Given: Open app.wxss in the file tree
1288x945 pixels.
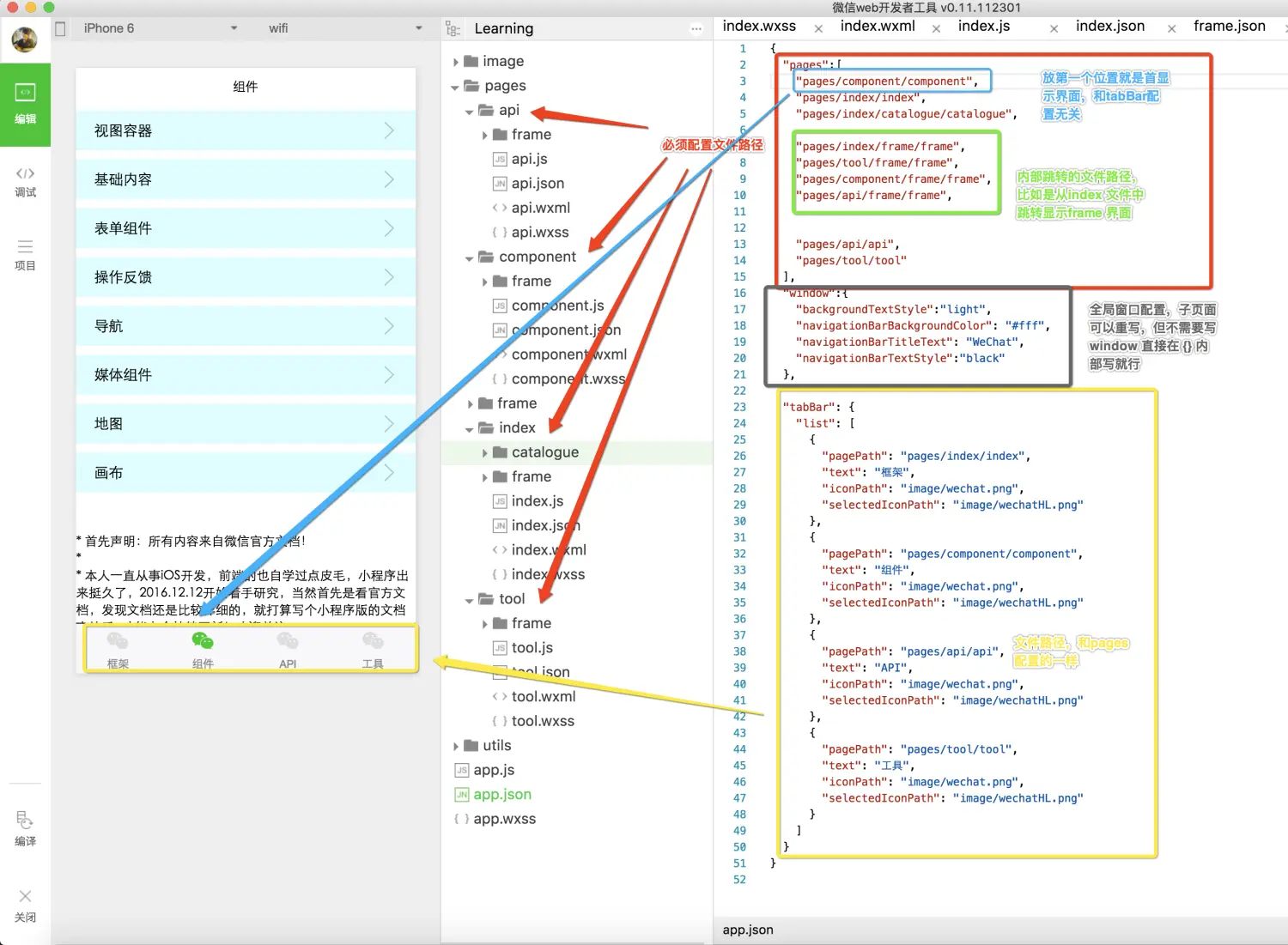Looking at the screenshot, I should (504, 819).
